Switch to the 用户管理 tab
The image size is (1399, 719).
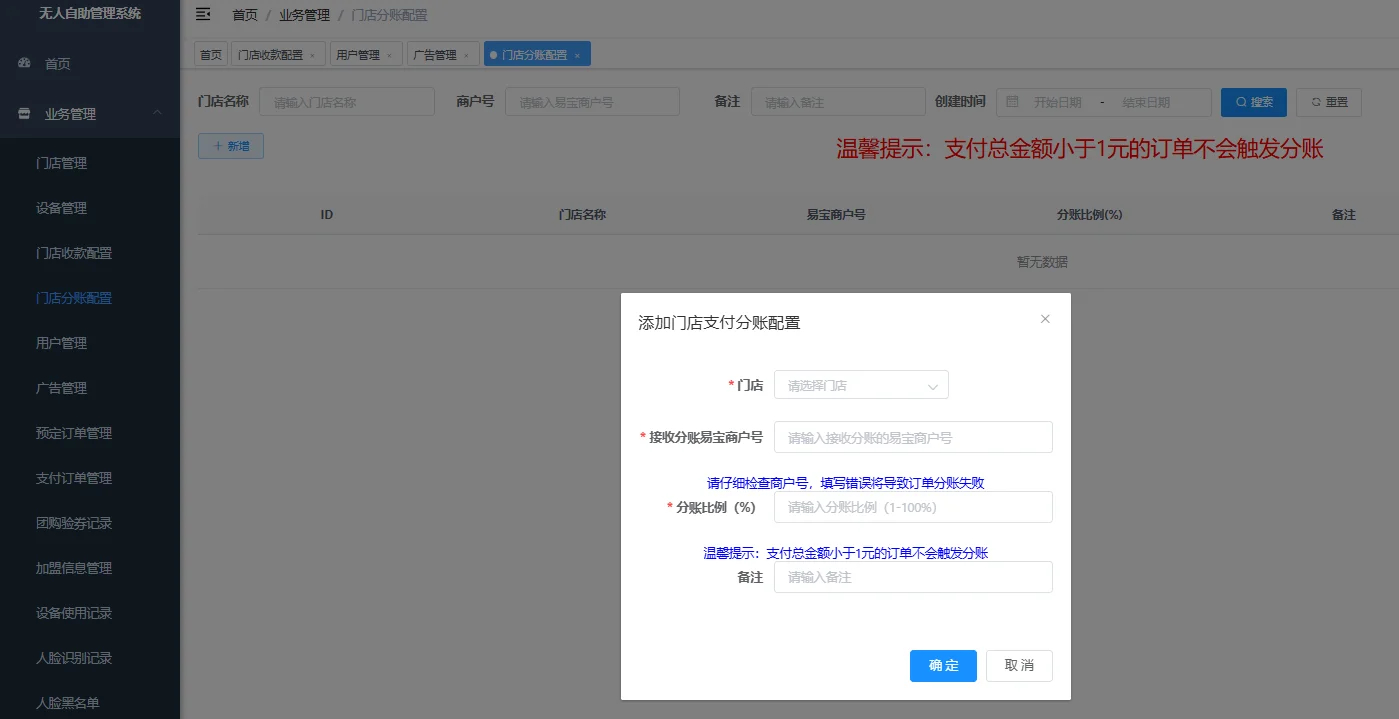pyautogui.click(x=359, y=54)
